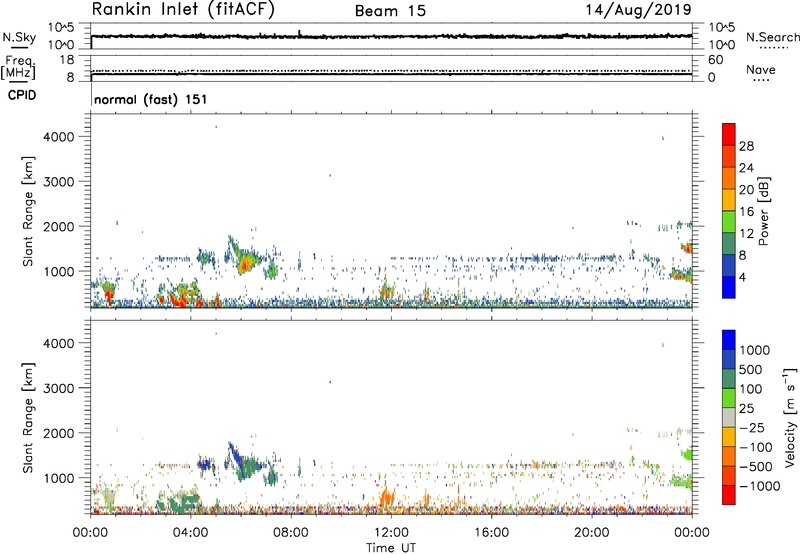Click the '-1000' velocity colorbar value
Viewport: 800px width, 554px height.
click(759, 486)
